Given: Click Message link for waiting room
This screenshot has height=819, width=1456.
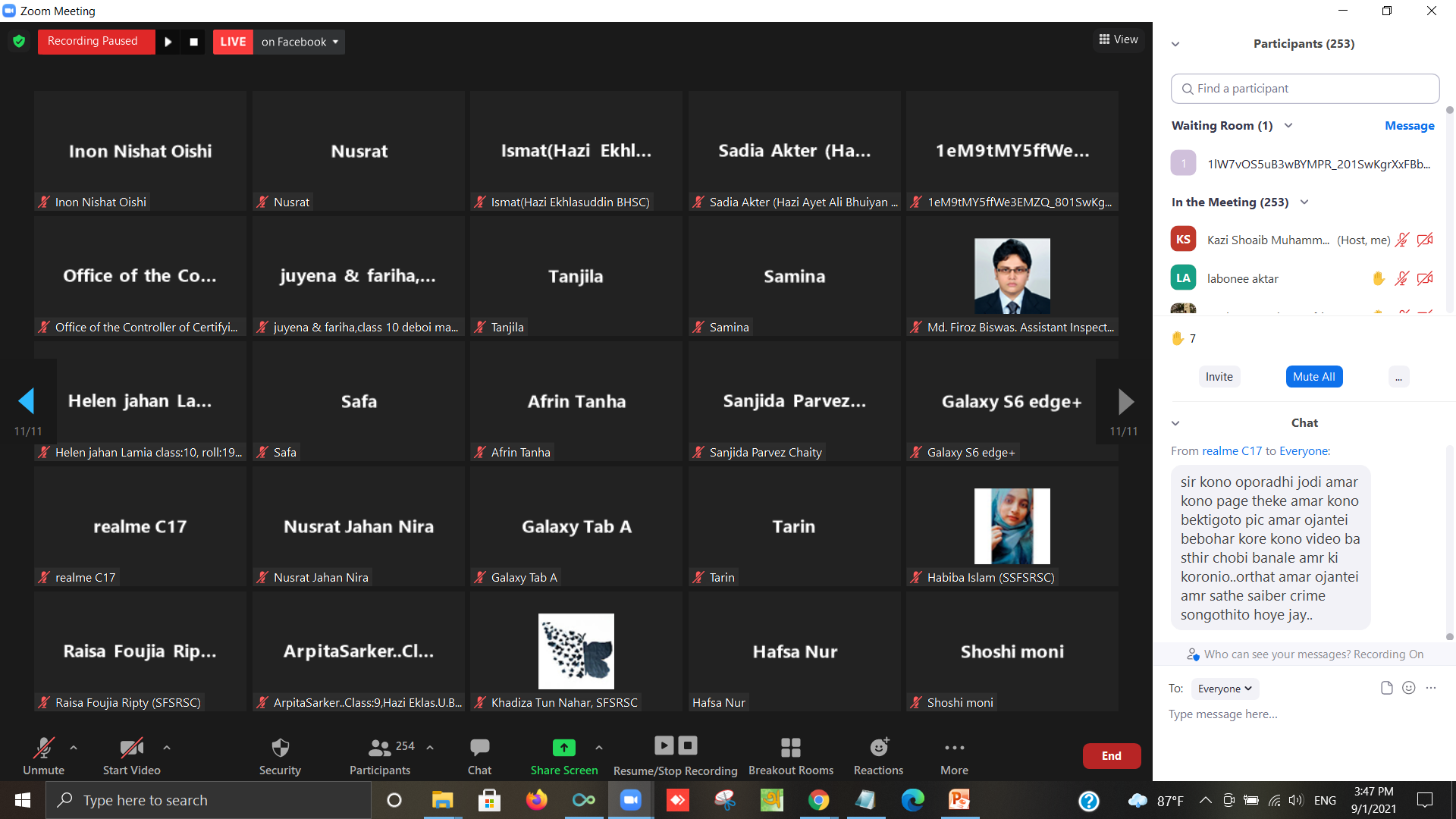Looking at the screenshot, I should click(x=1409, y=126).
